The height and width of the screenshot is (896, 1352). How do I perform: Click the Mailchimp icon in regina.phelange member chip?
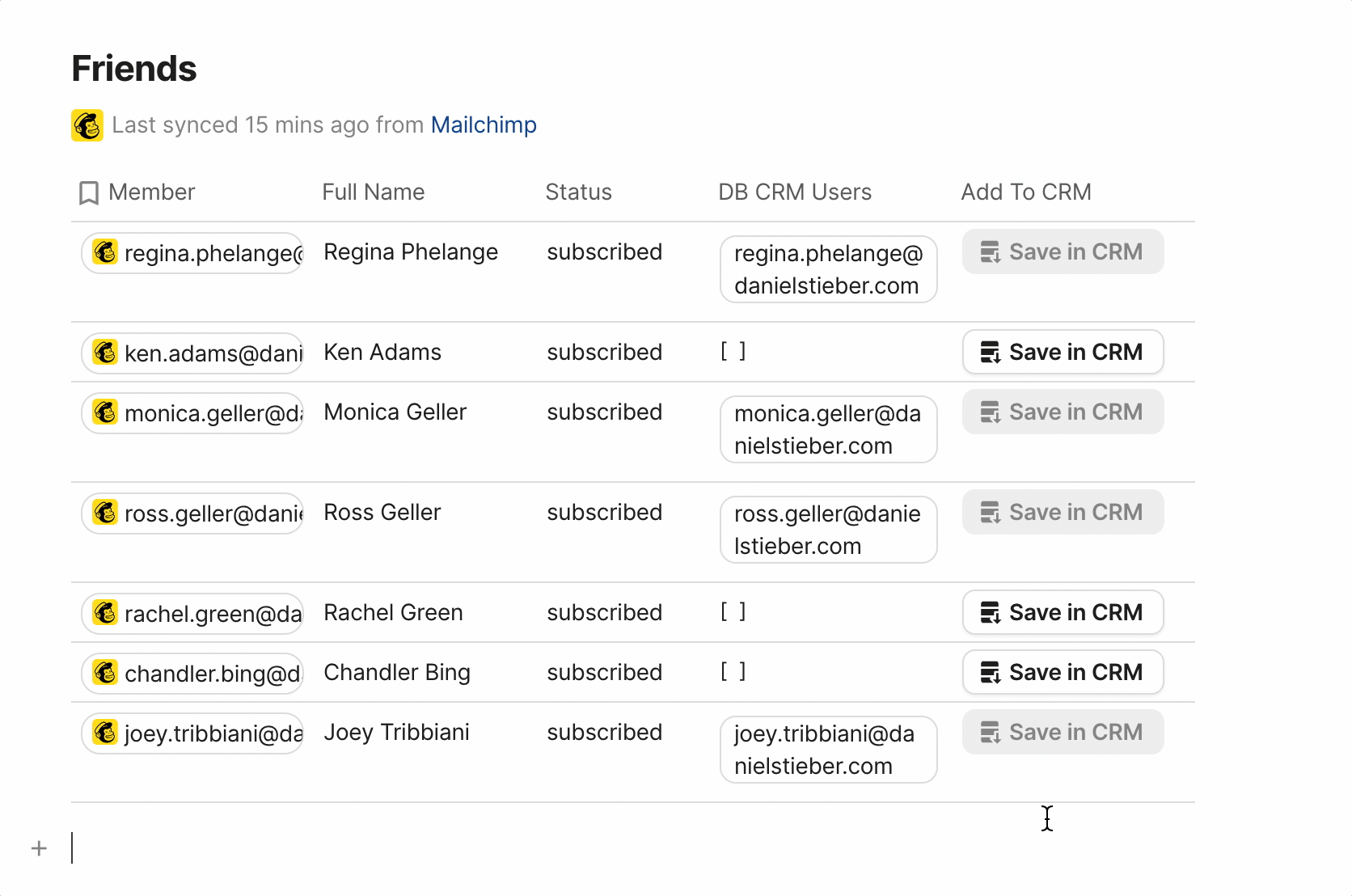105,252
